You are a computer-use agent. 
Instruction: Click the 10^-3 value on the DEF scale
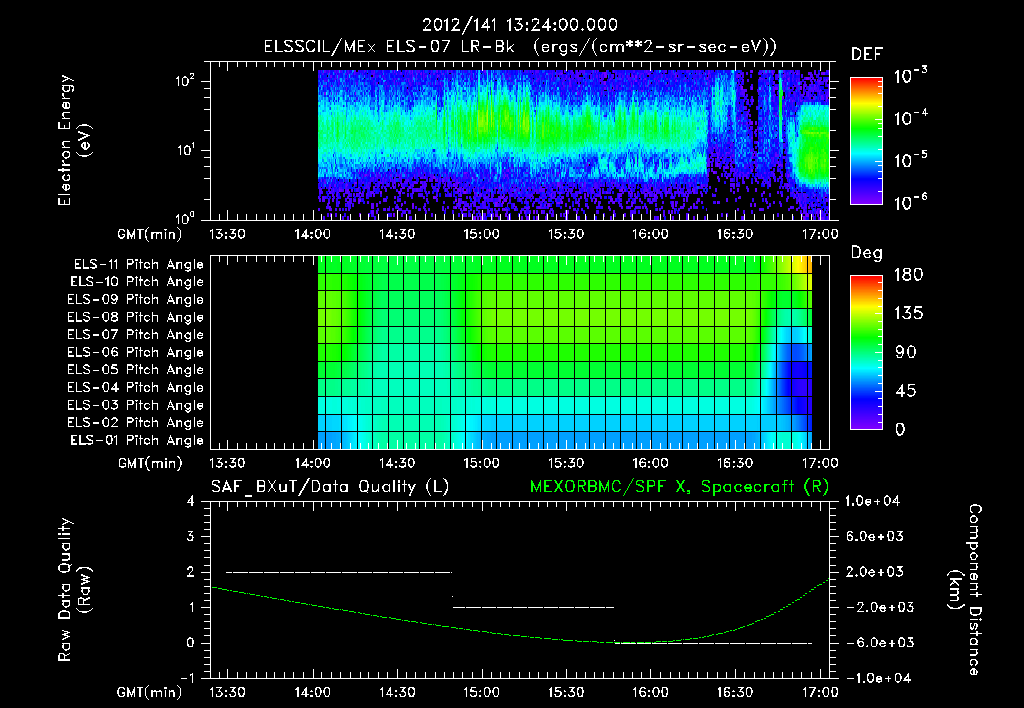tap(910, 76)
